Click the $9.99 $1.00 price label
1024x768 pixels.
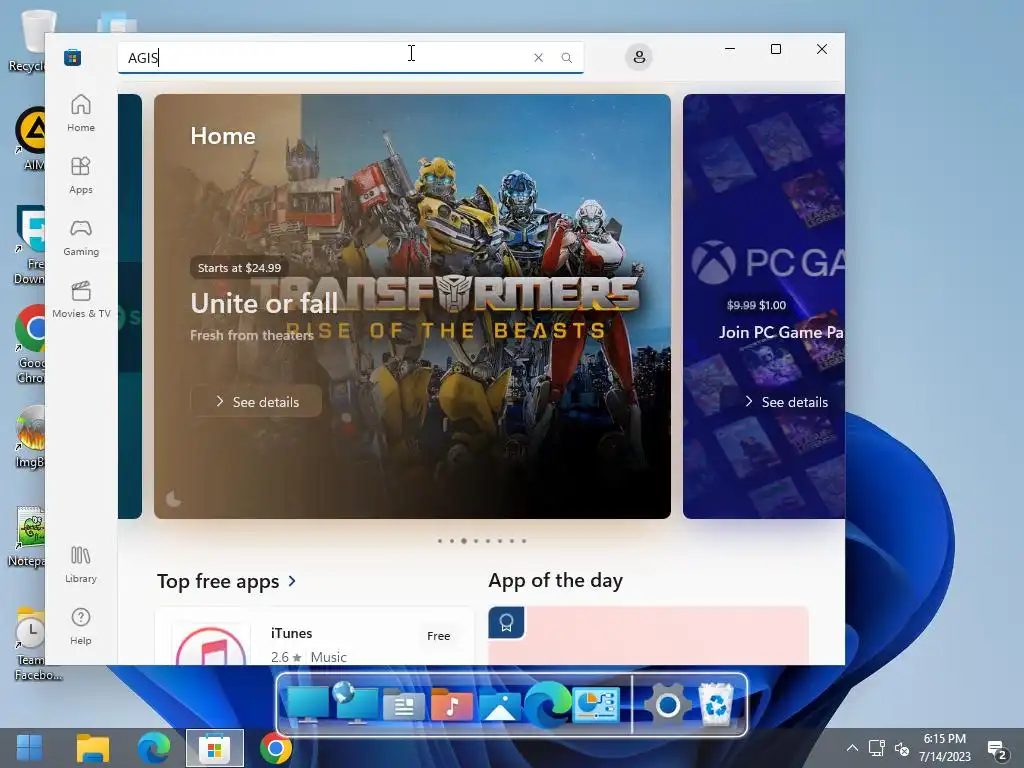click(x=756, y=305)
